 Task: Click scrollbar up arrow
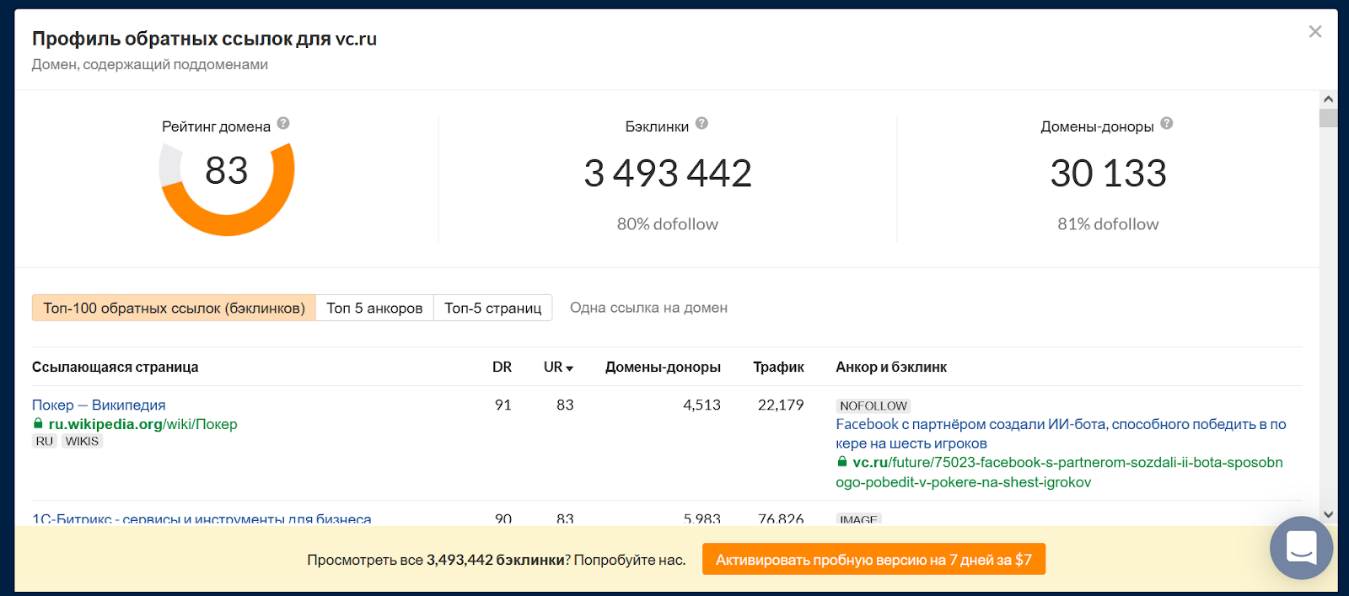1328,99
